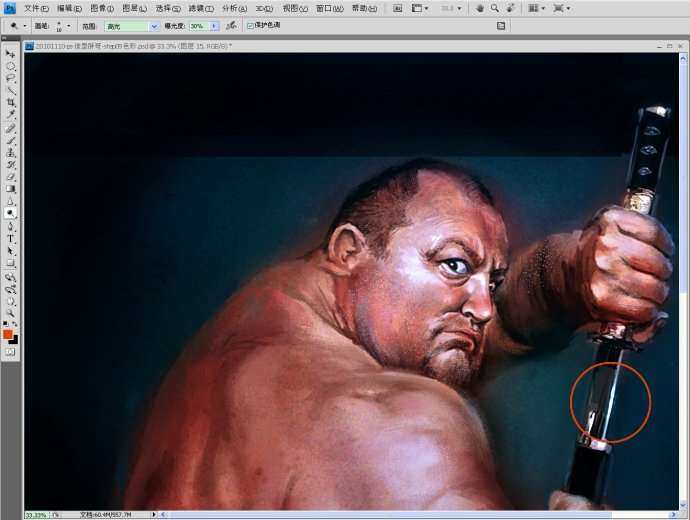Select the Zoom tool in the toolbox
690x520 pixels.
pos(10,313)
